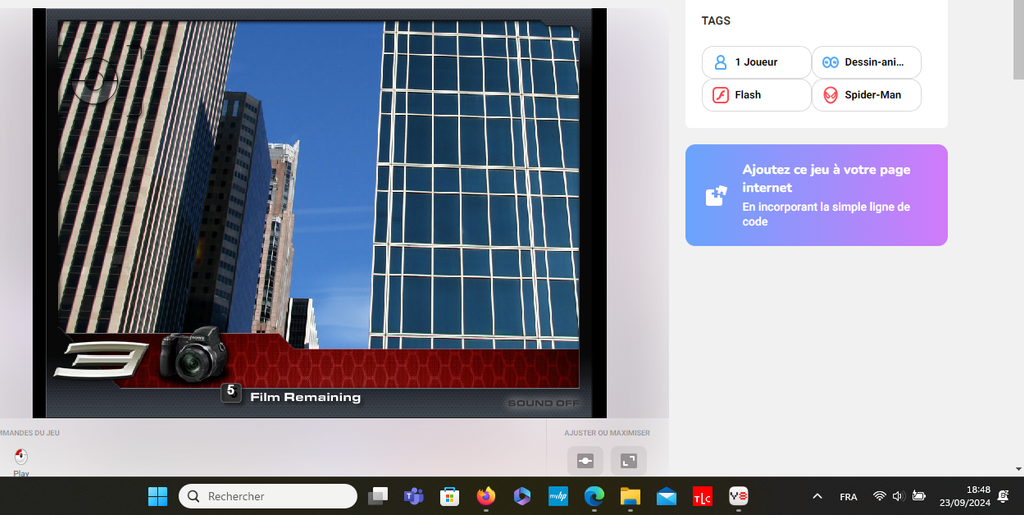
Task: Select the 1 Joueur tag
Action: (756, 62)
